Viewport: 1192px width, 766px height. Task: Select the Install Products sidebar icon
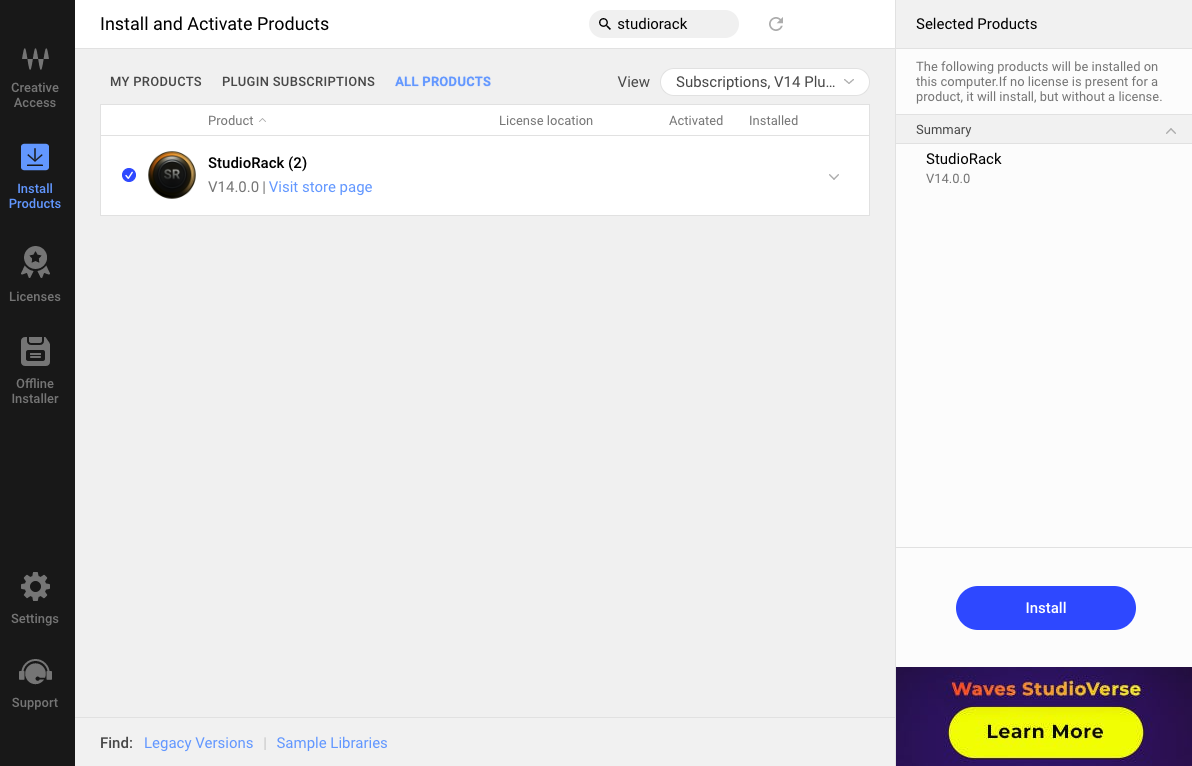click(35, 157)
